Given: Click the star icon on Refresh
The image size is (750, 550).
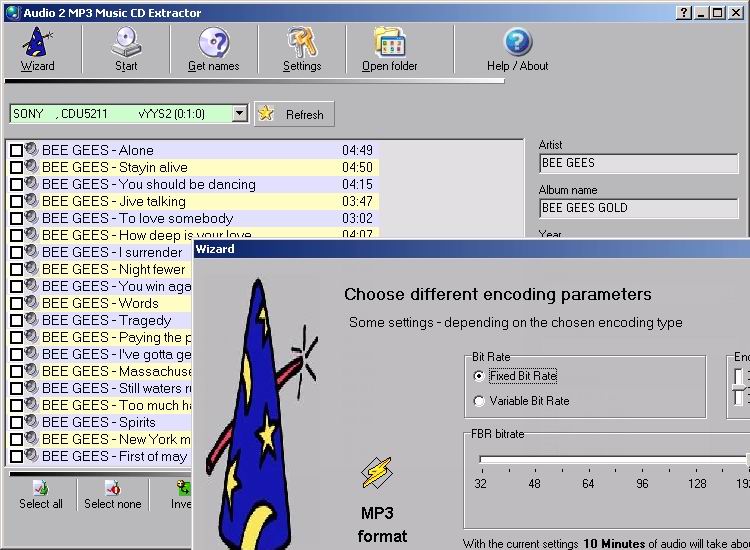Looking at the screenshot, I should coord(265,113).
